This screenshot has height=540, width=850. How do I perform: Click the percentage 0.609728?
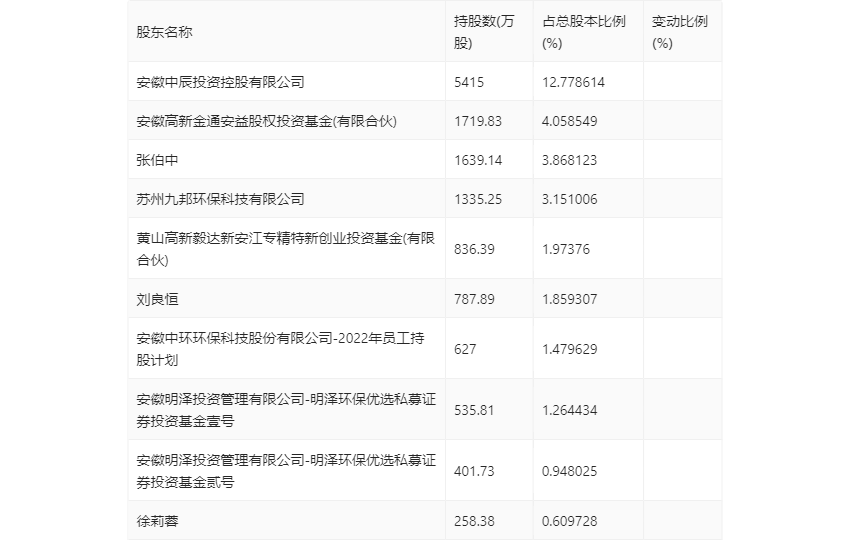coord(569,521)
